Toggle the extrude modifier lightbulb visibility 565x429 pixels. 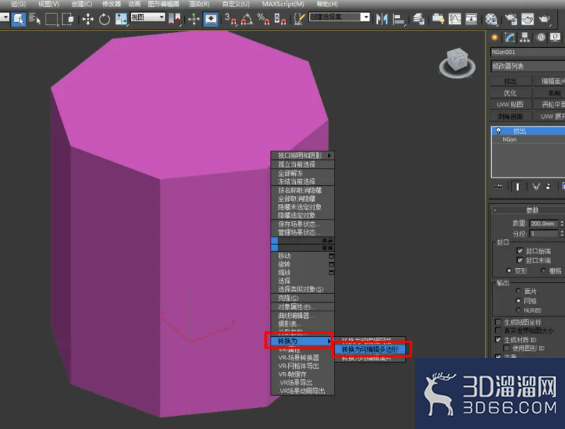(498, 130)
